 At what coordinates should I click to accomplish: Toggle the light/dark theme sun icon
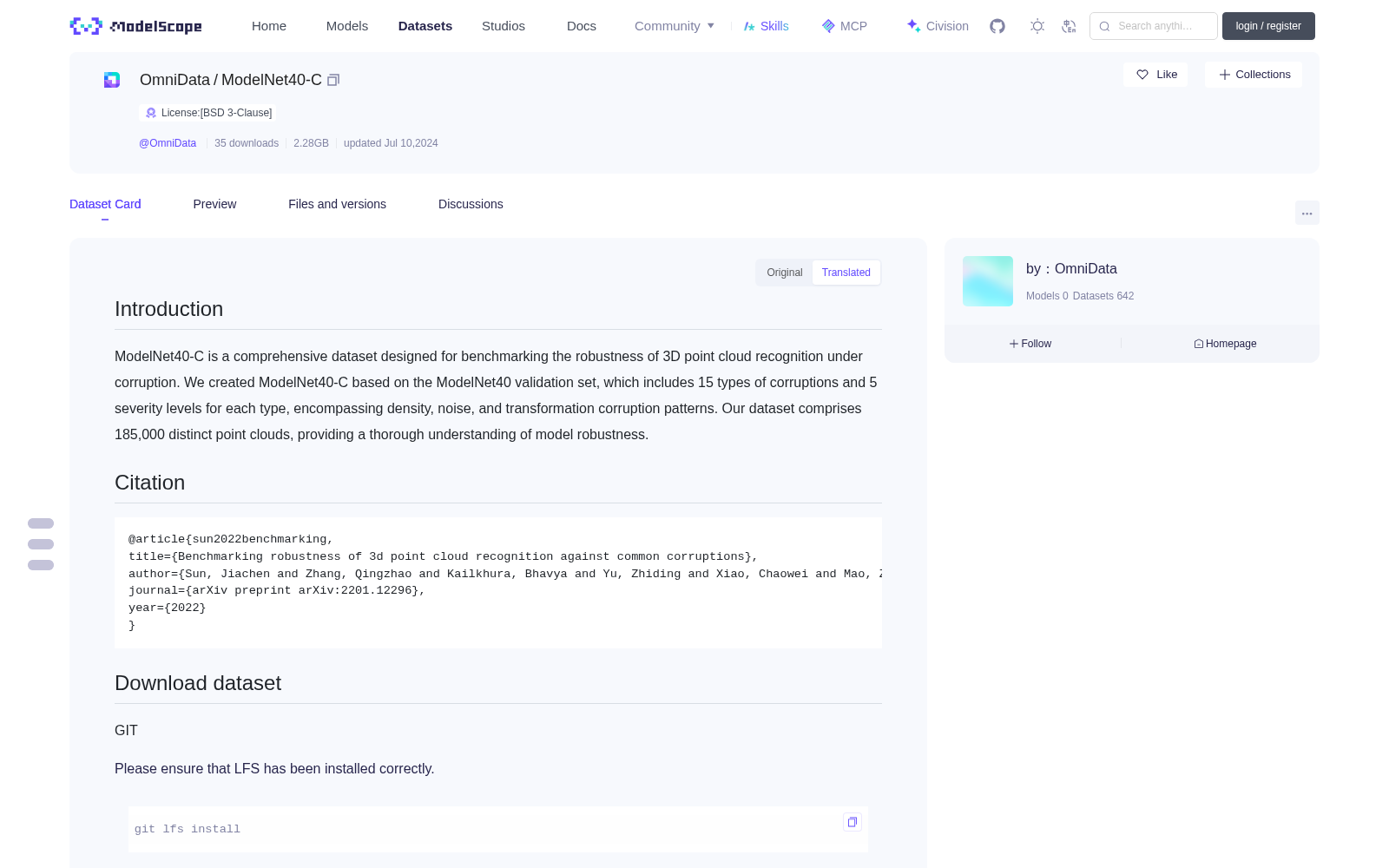pyautogui.click(x=1037, y=26)
